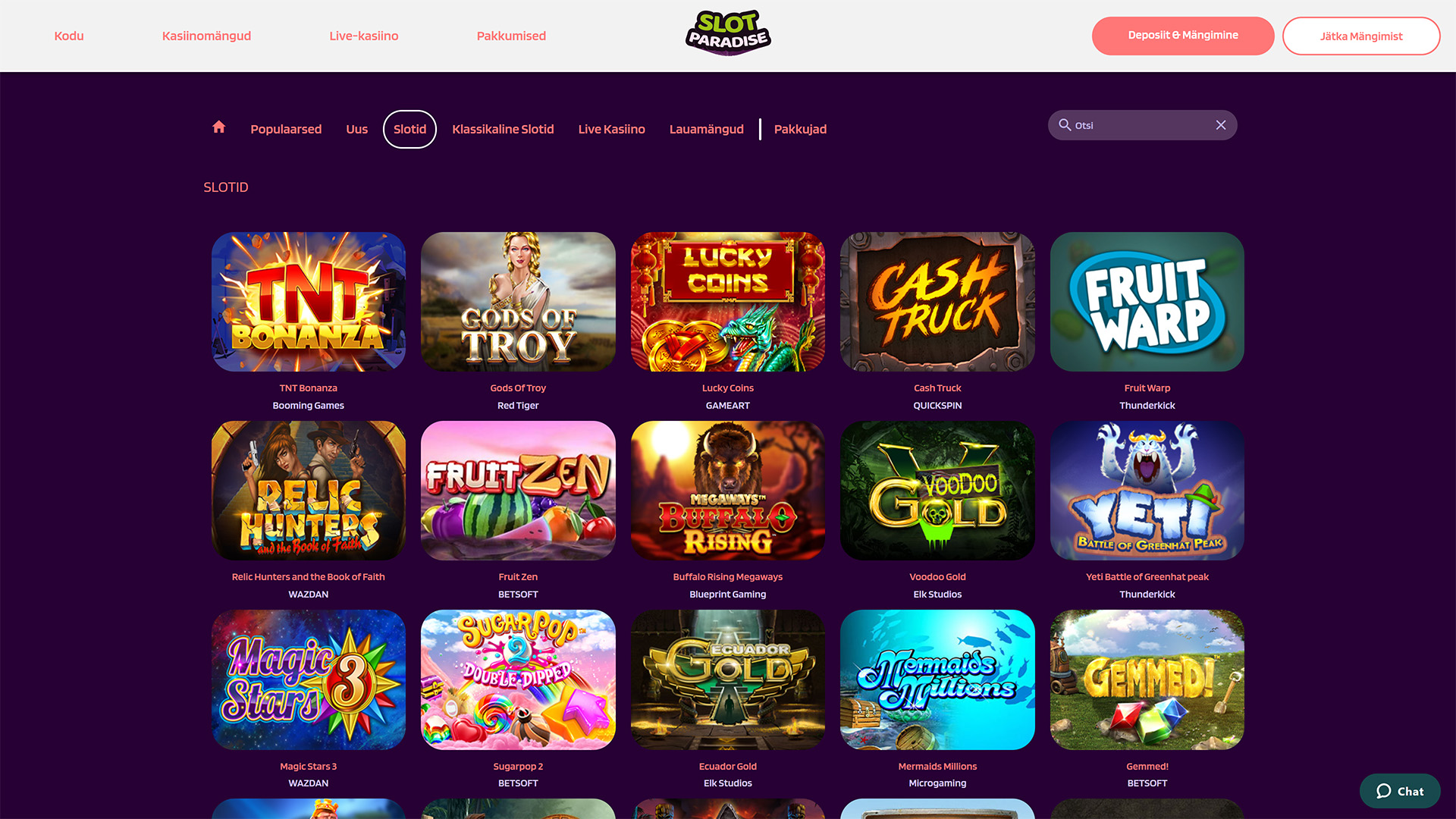This screenshot has height=819, width=1456.
Task: Click the Slot Paradise logo
Action: (x=728, y=33)
